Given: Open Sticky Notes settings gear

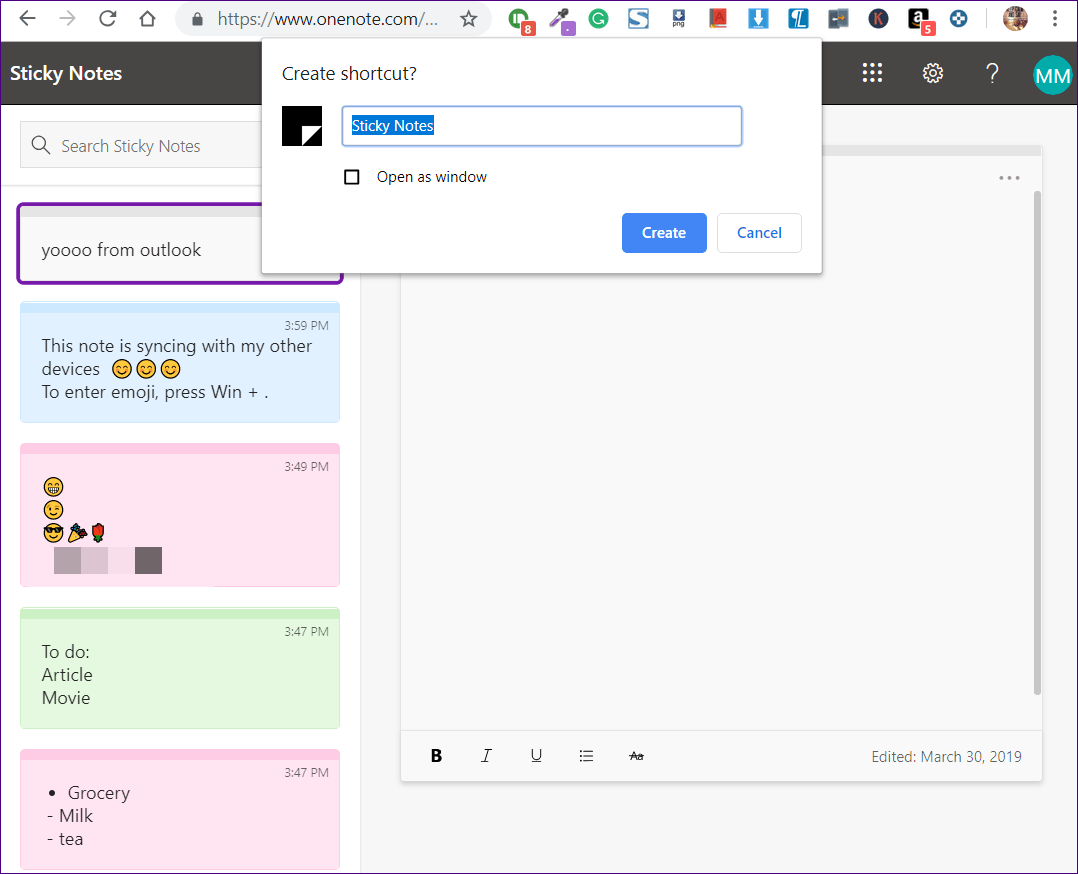Looking at the screenshot, I should click(x=932, y=73).
